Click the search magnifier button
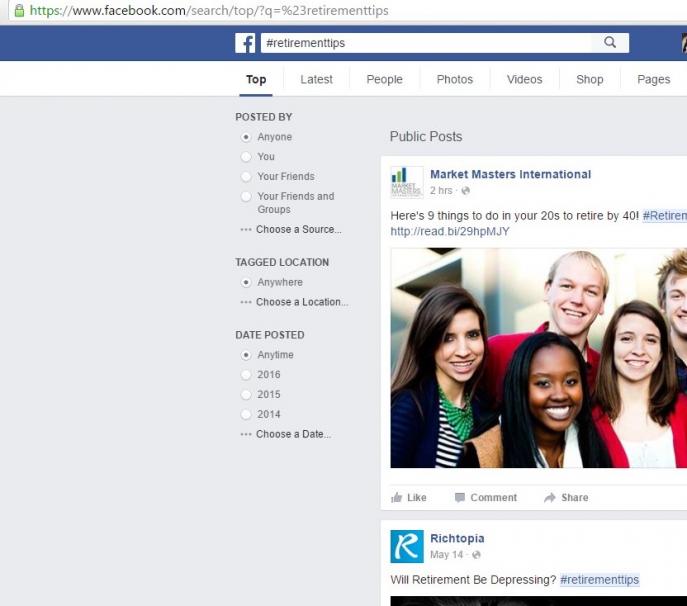The image size is (687, 606). click(x=610, y=43)
